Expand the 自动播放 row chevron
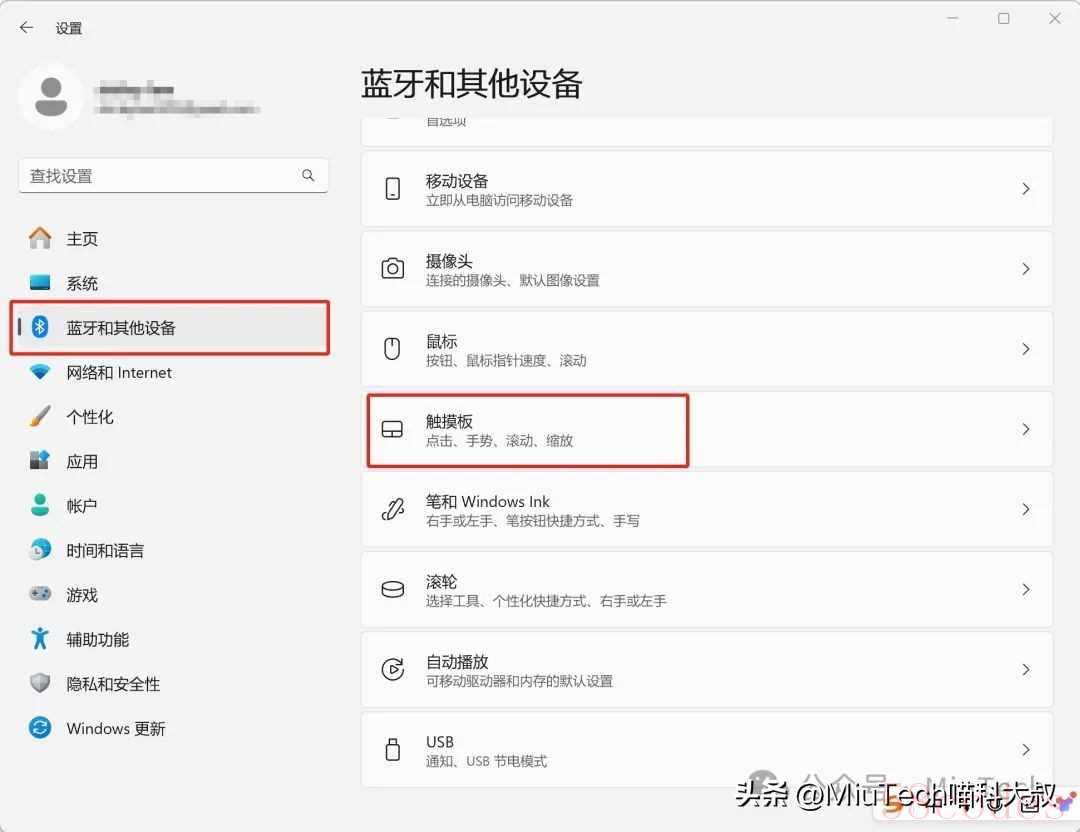Image resolution: width=1080 pixels, height=832 pixels. coord(1026,669)
